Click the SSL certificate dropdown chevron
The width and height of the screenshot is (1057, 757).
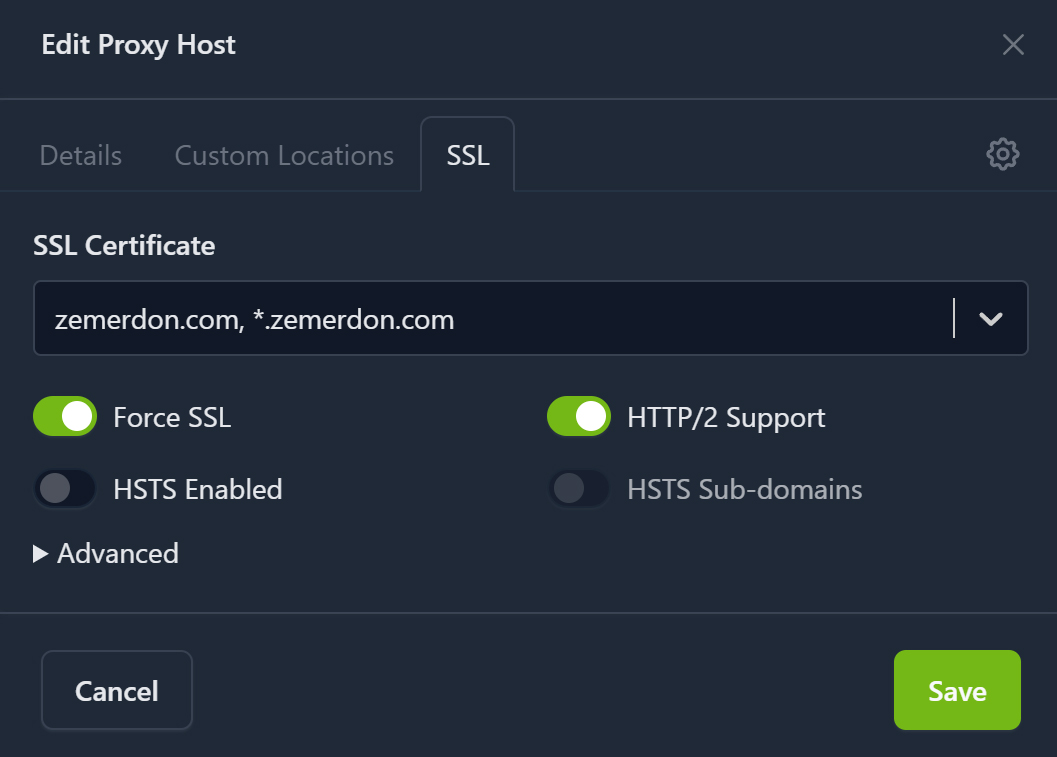coord(990,319)
